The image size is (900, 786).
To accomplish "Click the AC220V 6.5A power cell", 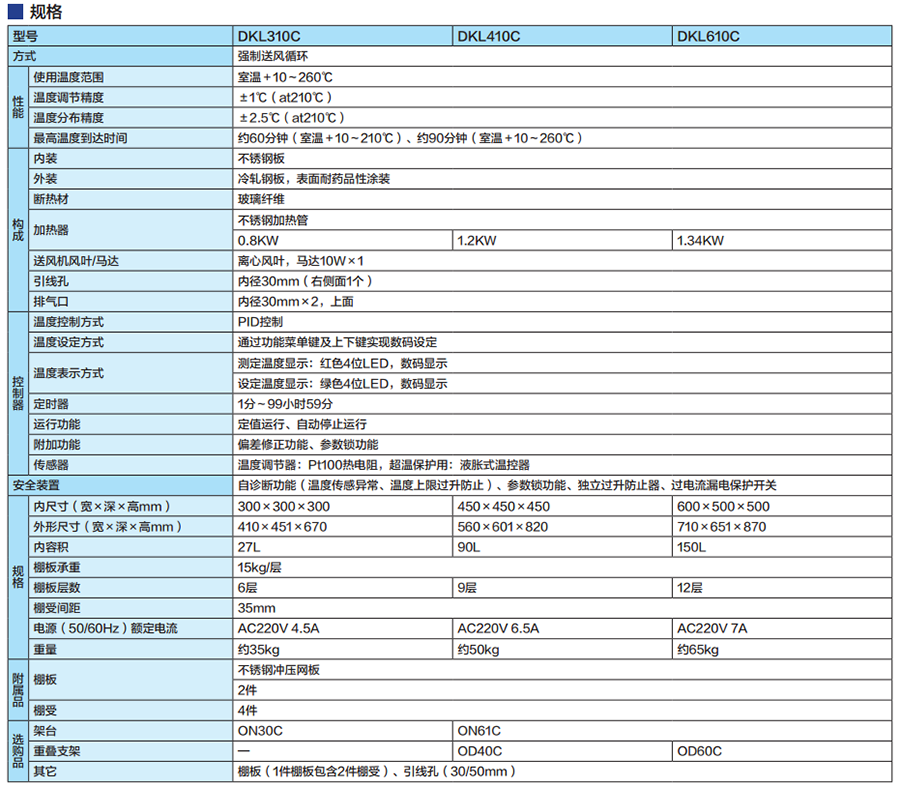I will pyautogui.click(x=498, y=629).
